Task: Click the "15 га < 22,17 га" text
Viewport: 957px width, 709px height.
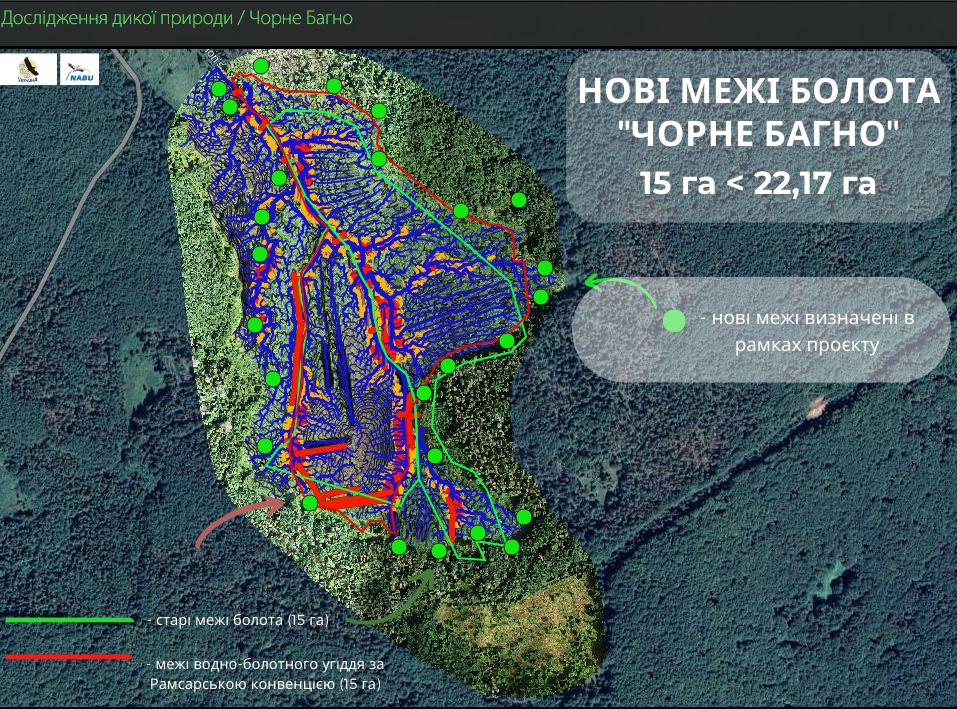Action: [x=759, y=183]
